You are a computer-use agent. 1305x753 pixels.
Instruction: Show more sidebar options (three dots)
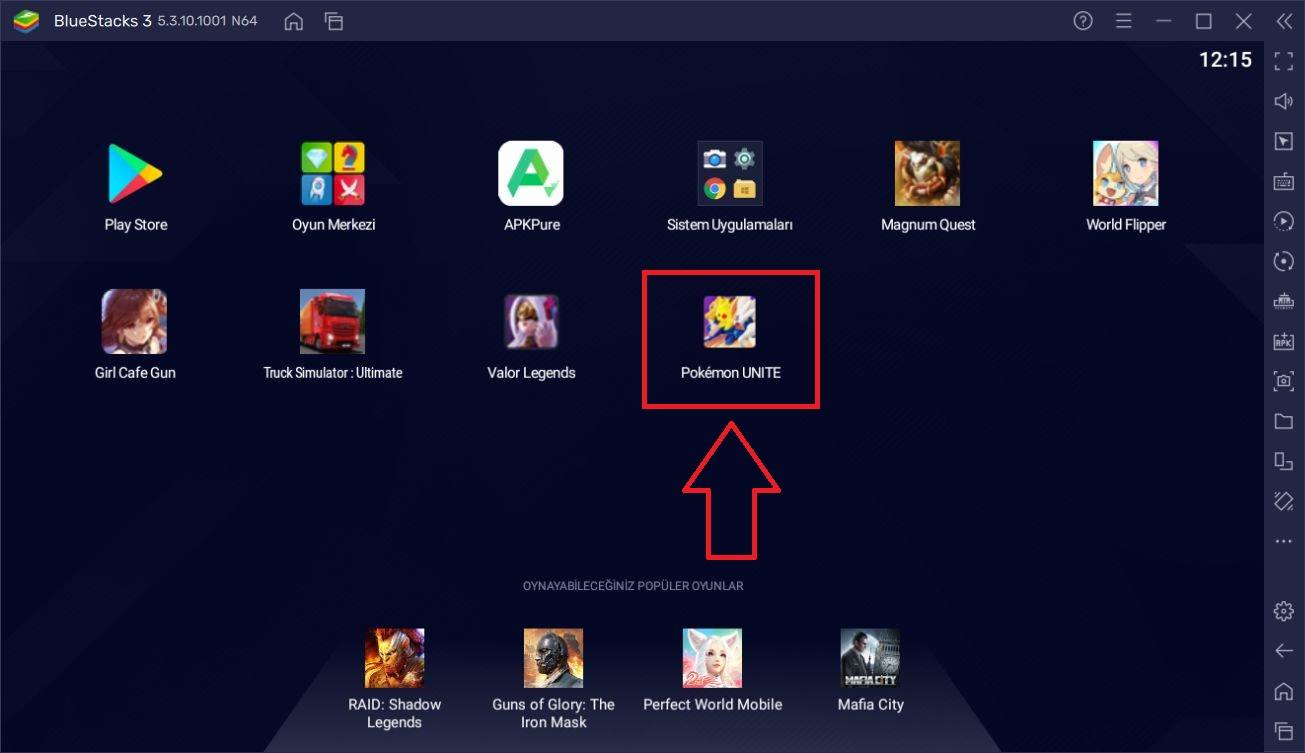[x=1284, y=541]
